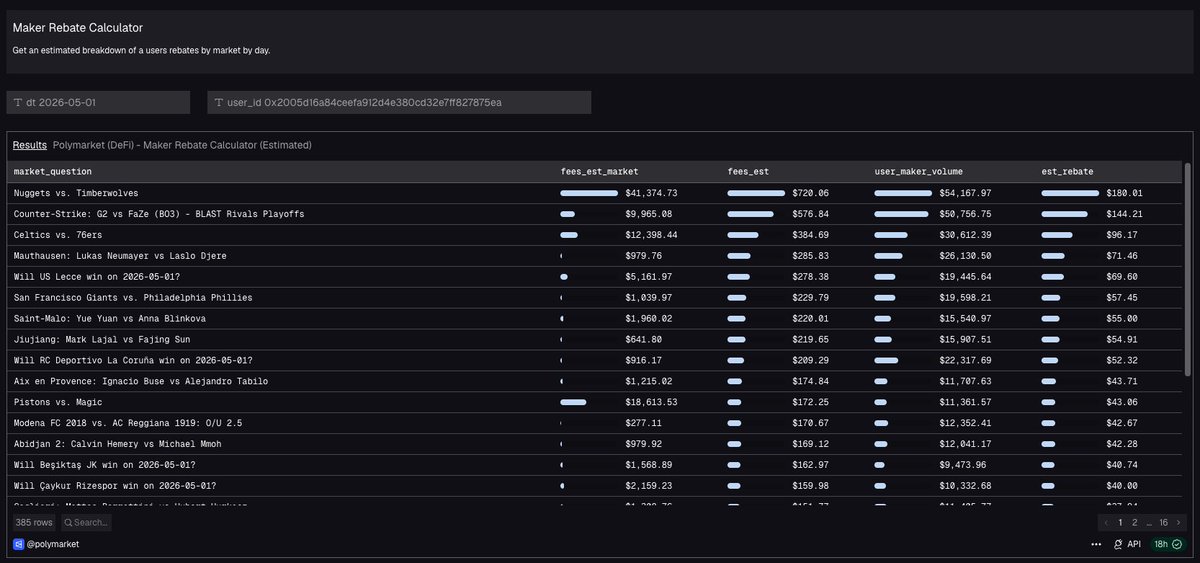Click the $180.01 est_rebate value
Screen dimensions: 1200x563
[x=1124, y=193]
